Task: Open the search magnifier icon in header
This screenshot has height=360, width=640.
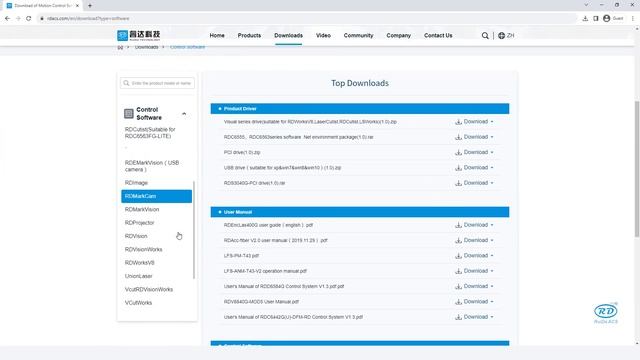Action: (485, 36)
